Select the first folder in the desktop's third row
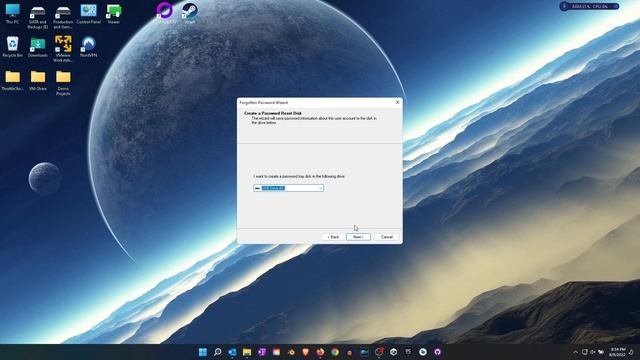The width and height of the screenshot is (640, 360). tap(12, 80)
